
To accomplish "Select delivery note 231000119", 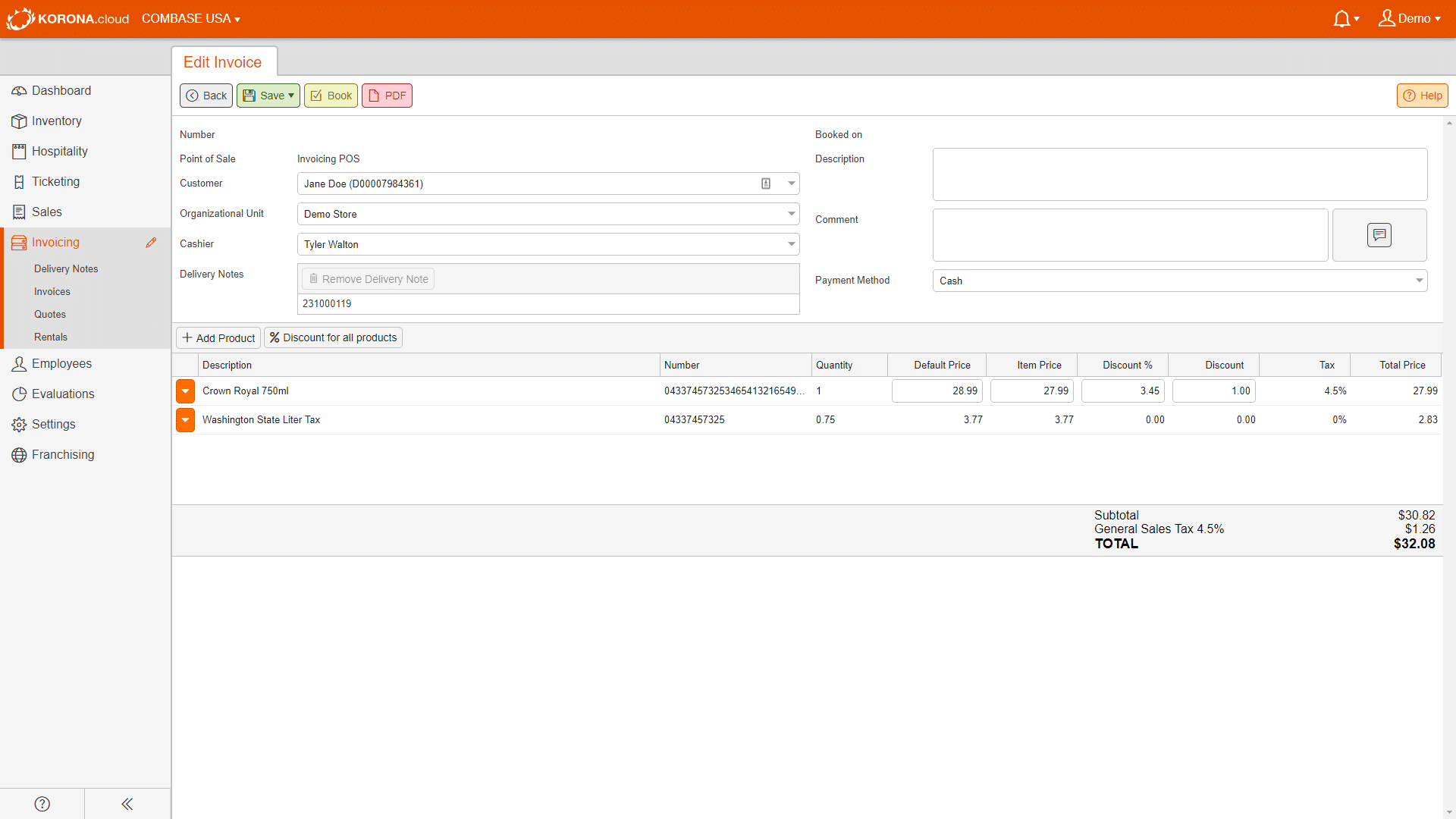I will pos(548,304).
